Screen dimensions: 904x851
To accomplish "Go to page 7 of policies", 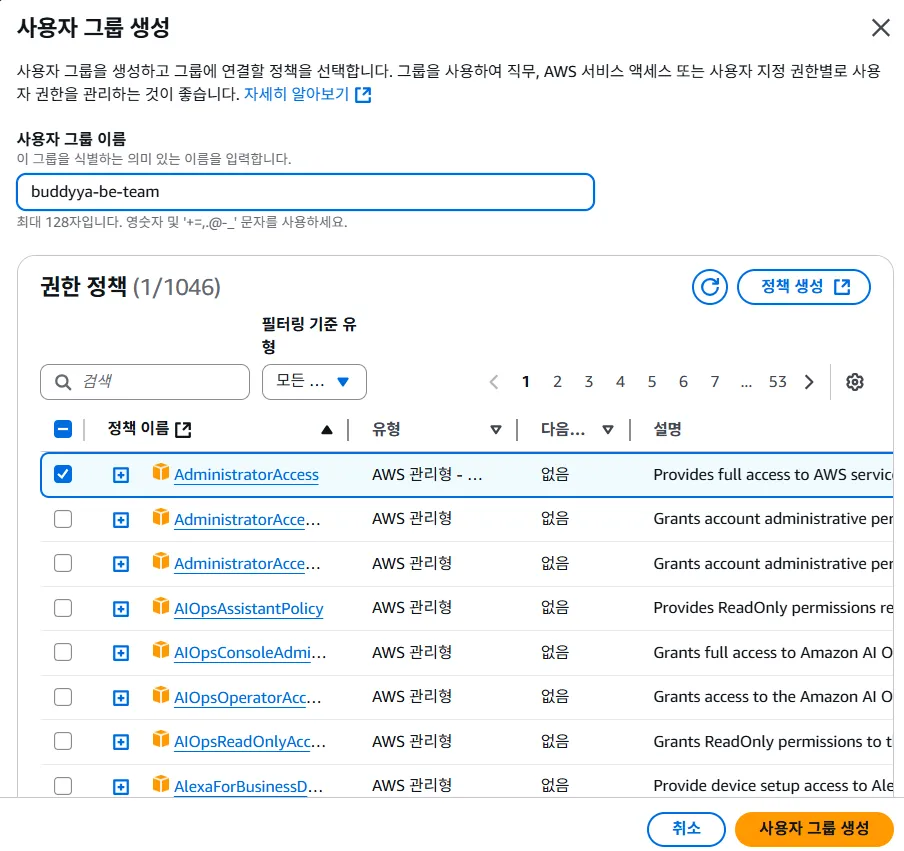I will [x=715, y=382].
